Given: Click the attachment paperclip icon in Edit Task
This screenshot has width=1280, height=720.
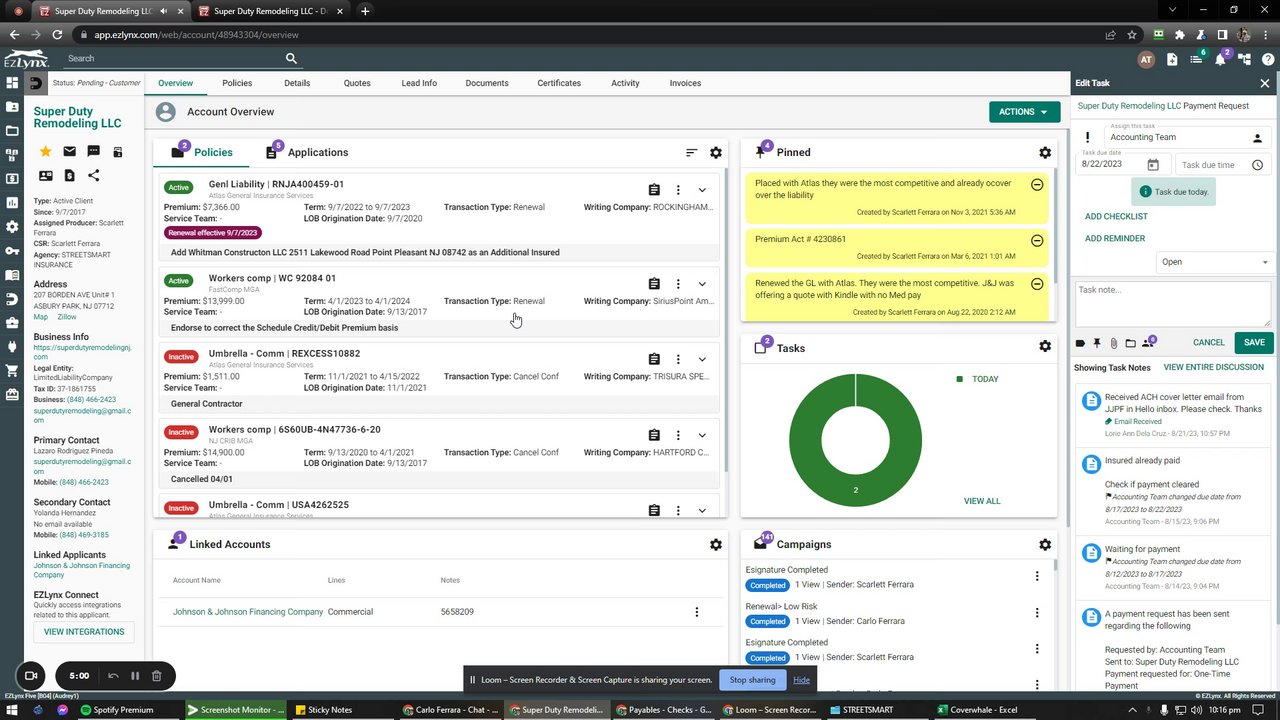Looking at the screenshot, I should 1113,343.
